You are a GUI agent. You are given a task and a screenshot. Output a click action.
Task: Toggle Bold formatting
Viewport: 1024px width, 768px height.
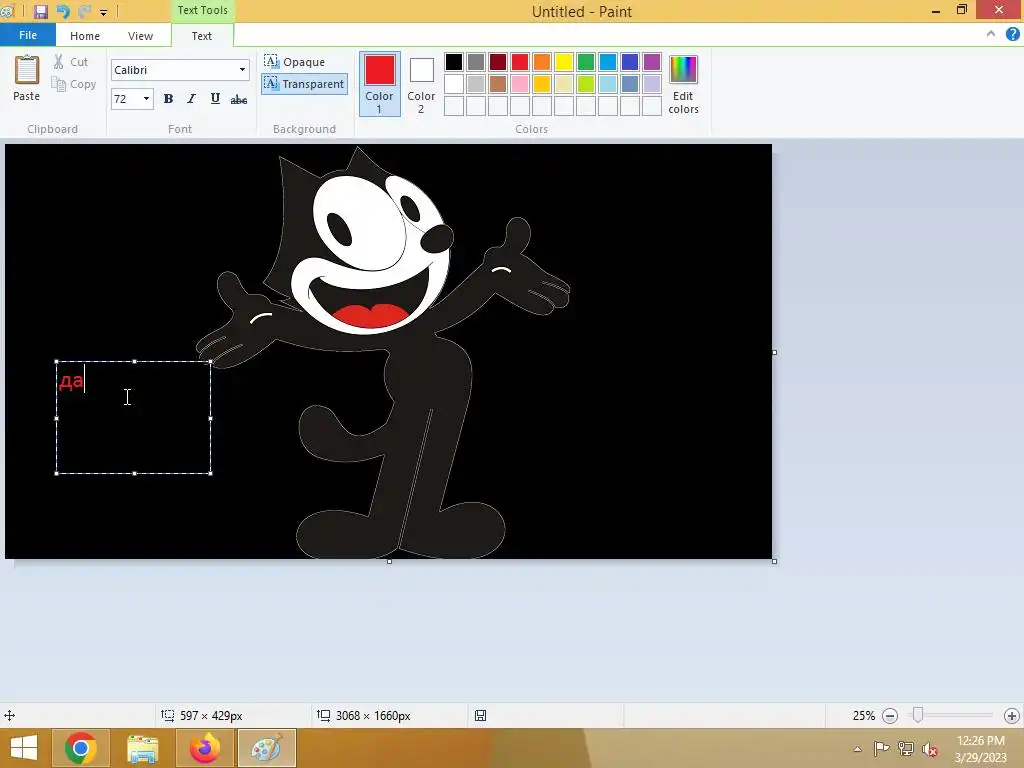click(168, 99)
